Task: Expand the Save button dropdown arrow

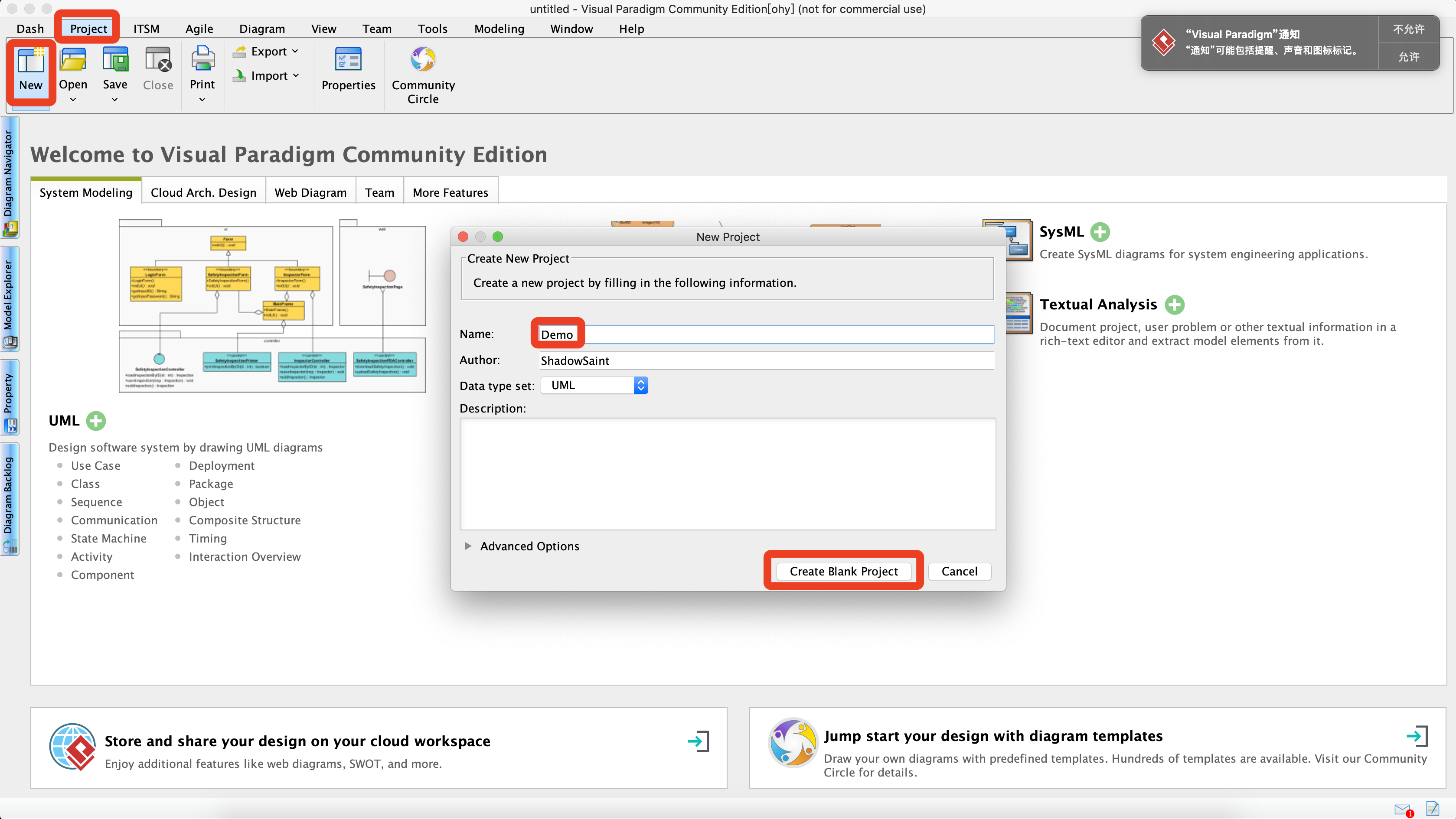Action: [115, 100]
